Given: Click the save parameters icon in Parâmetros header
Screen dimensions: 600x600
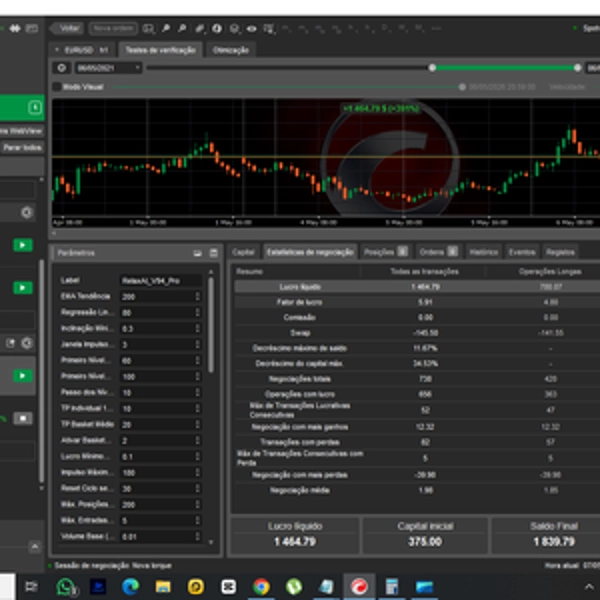Looking at the screenshot, I should pos(214,253).
